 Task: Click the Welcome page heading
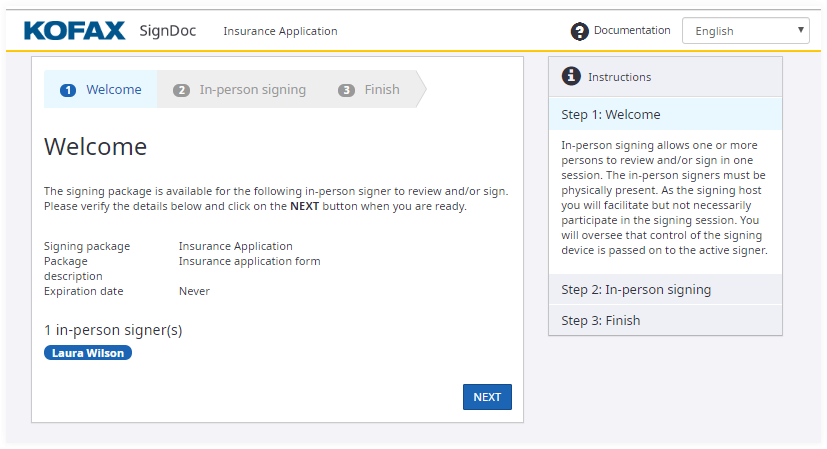click(96, 147)
